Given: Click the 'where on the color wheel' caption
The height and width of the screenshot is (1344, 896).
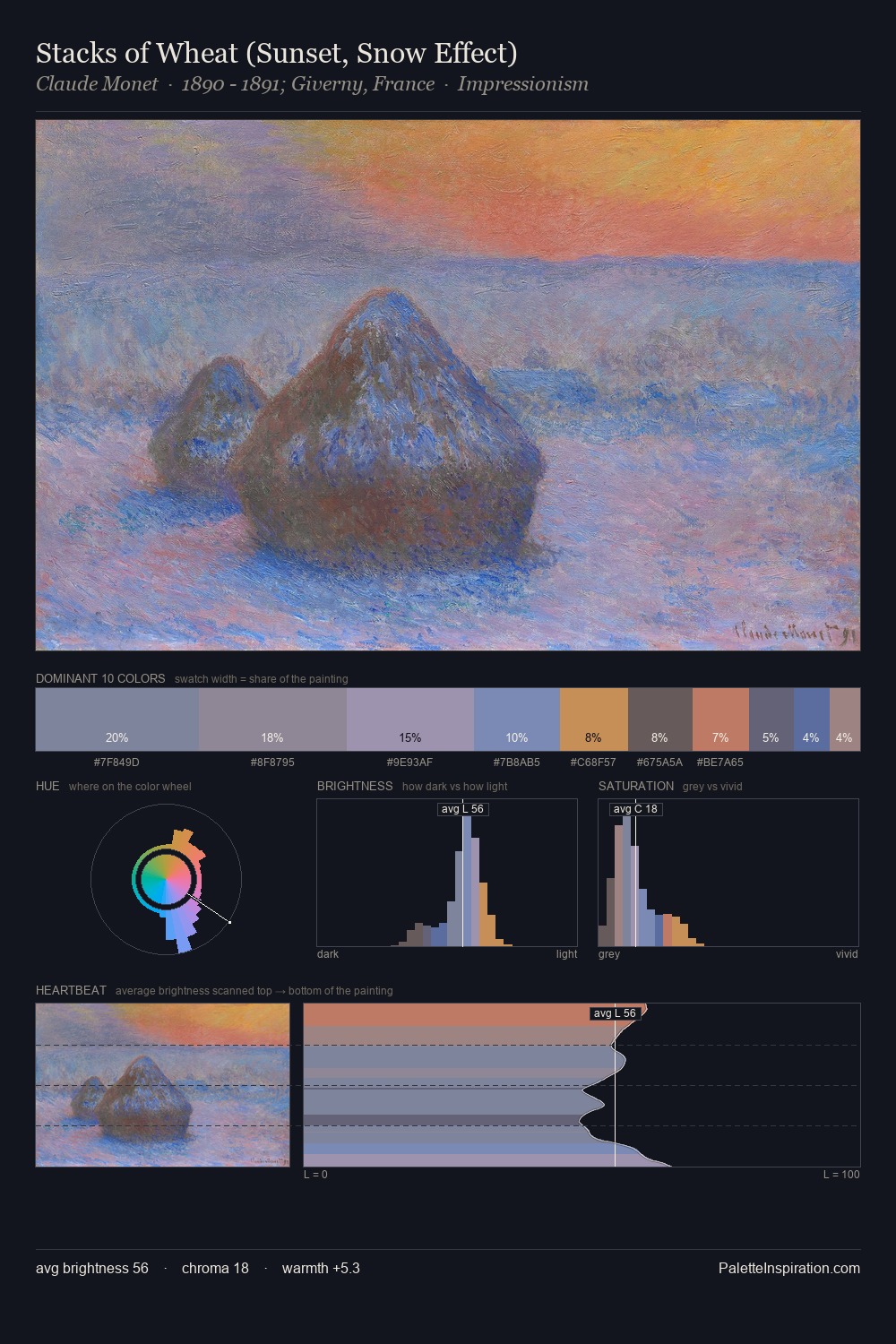Looking at the screenshot, I should point(130,787).
